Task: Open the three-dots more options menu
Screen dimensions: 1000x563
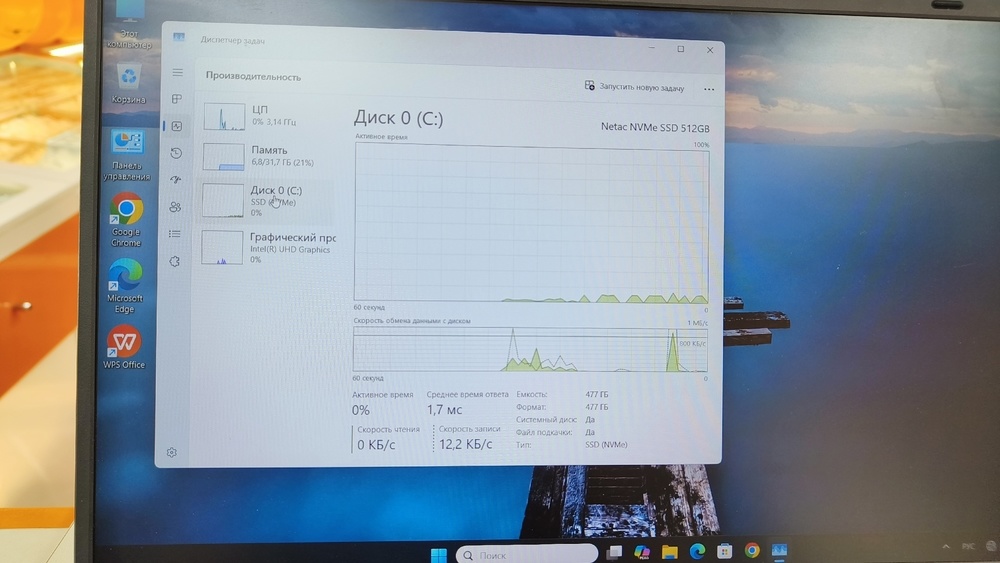Action: [x=709, y=89]
